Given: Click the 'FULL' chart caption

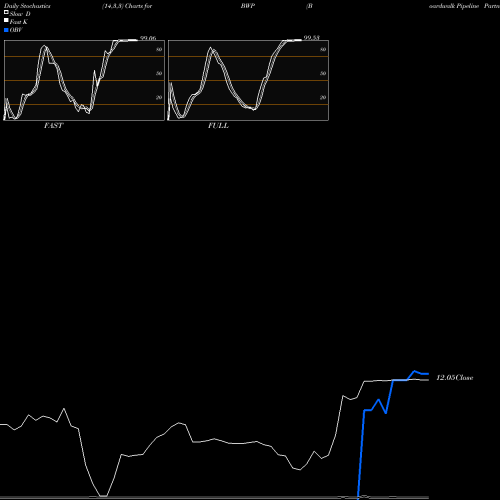Looking at the screenshot, I should tap(218, 126).
